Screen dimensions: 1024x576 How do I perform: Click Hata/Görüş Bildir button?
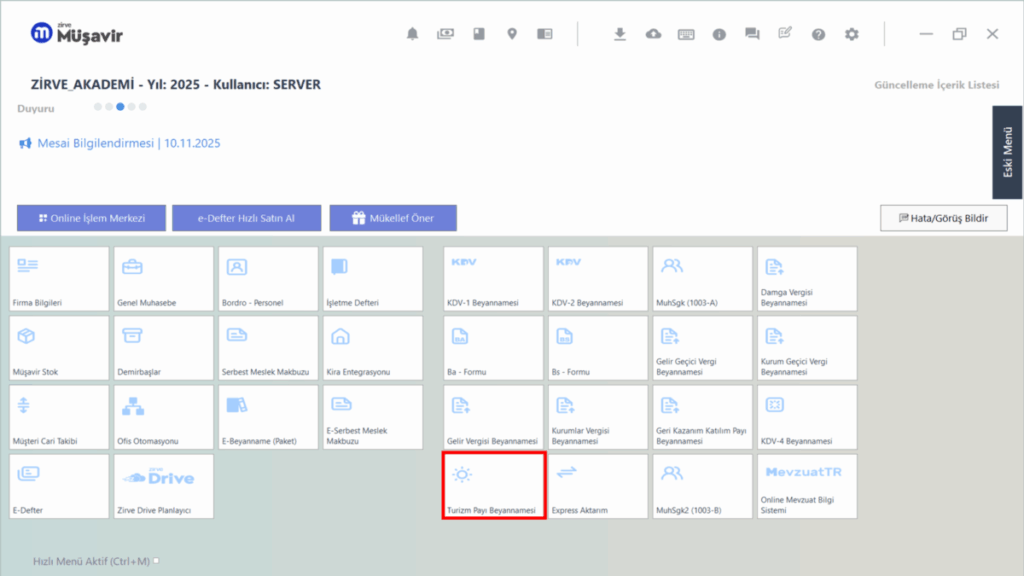943,218
